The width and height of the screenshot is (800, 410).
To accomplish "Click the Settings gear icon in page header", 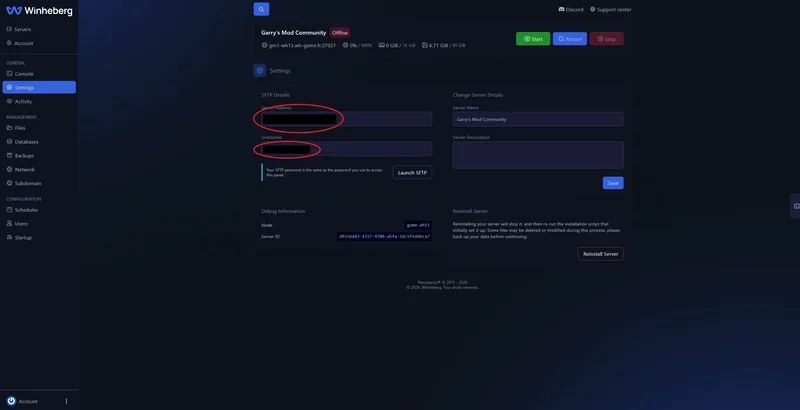I will point(260,71).
